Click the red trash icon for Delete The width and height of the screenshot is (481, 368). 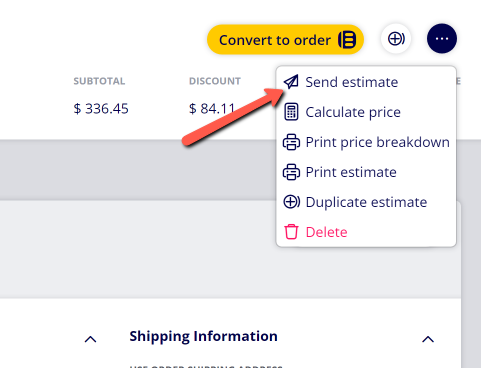click(x=291, y=232)
